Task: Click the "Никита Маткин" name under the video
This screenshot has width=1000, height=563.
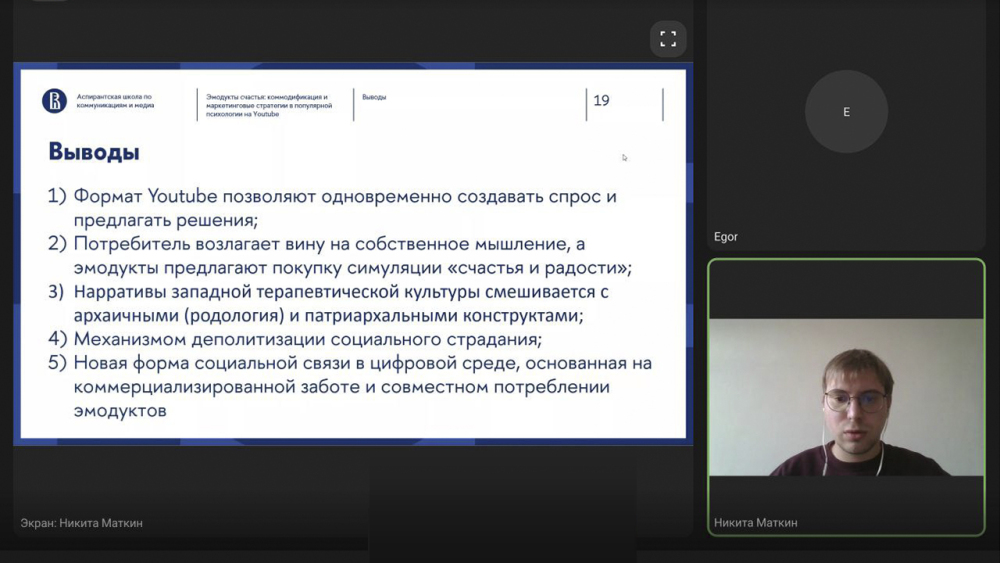Action: pyautogui.click(x=756, y=522)
